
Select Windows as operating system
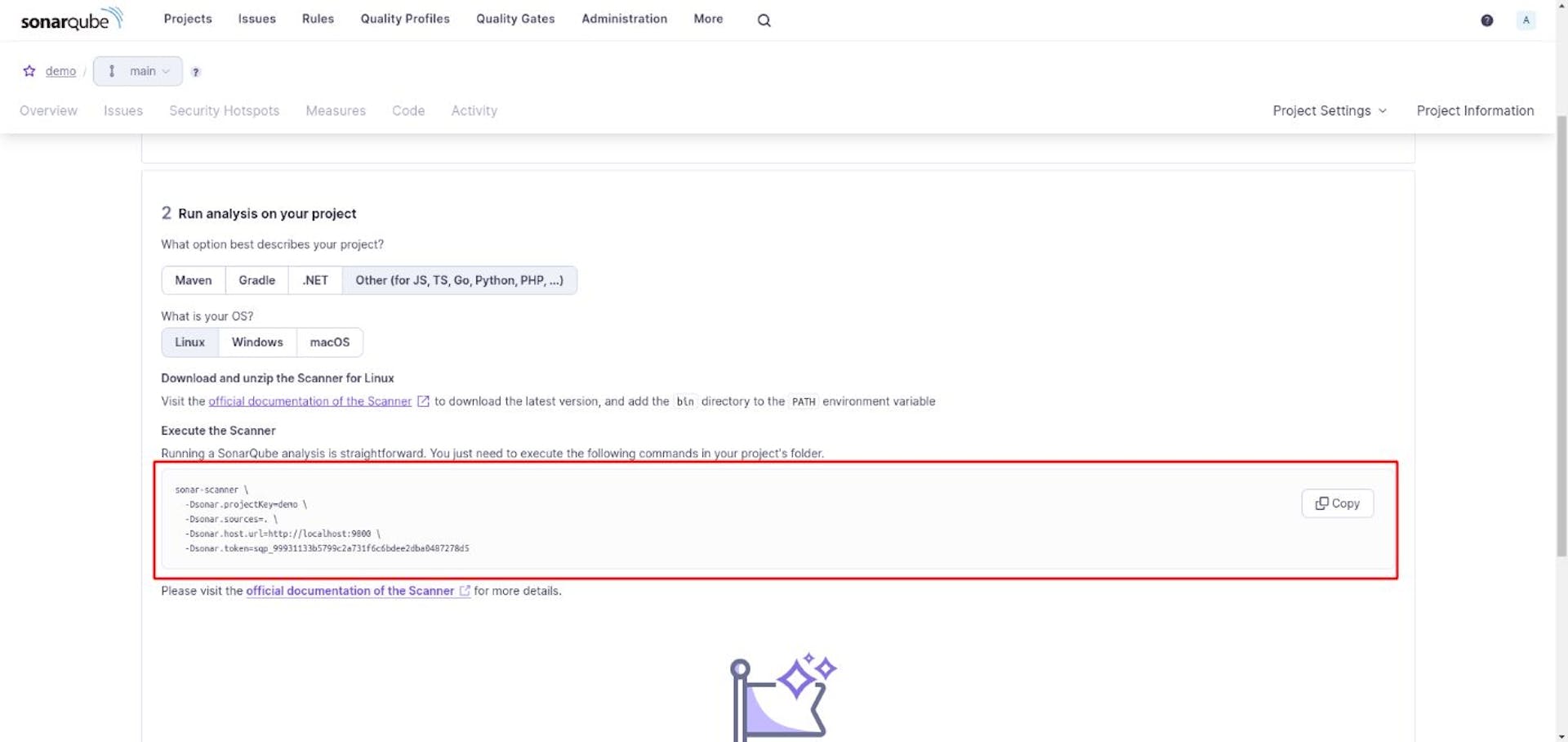click(256, 342)
